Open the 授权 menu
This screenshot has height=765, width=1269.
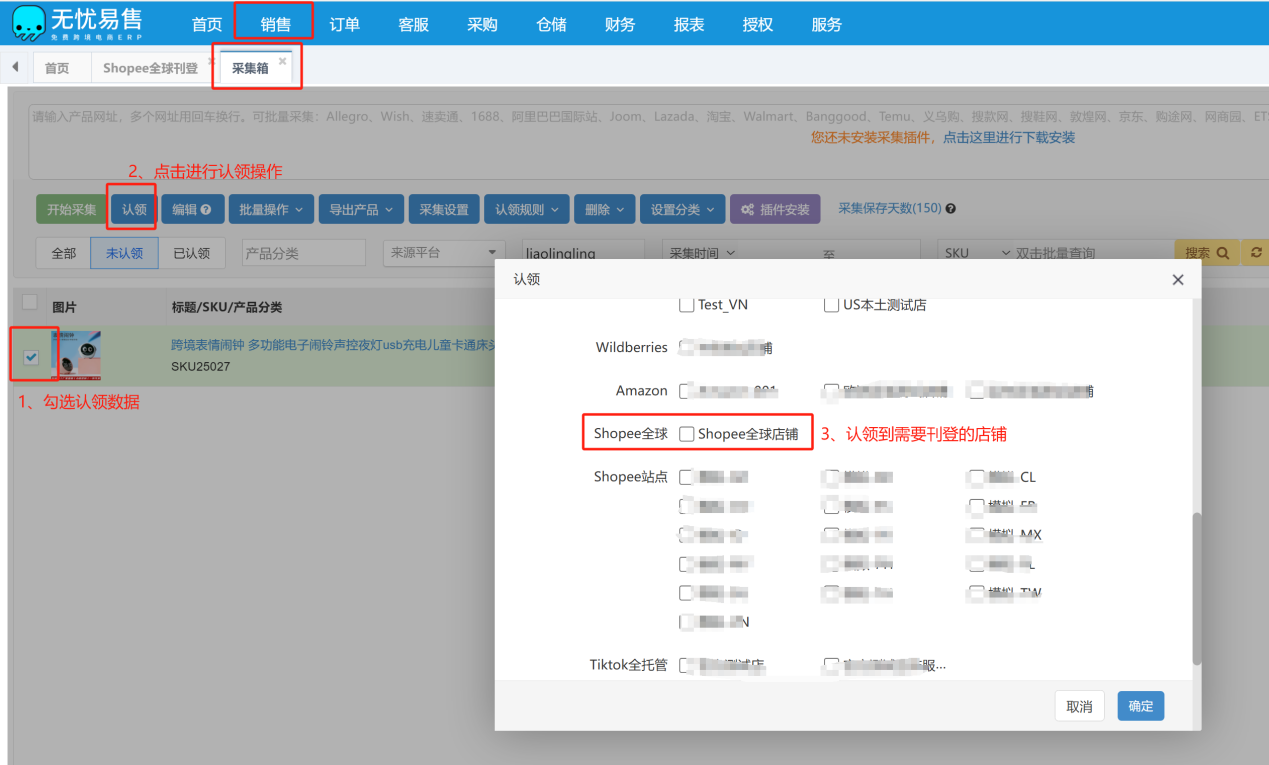(x=758, y=24)
